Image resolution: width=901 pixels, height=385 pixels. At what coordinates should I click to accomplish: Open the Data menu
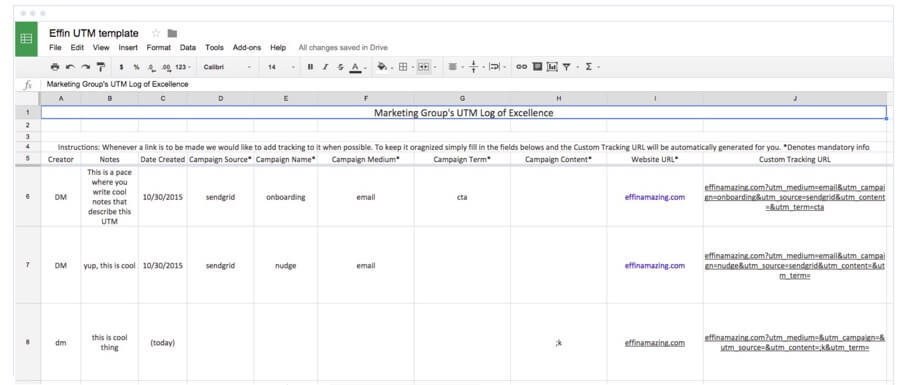(188, 48)
